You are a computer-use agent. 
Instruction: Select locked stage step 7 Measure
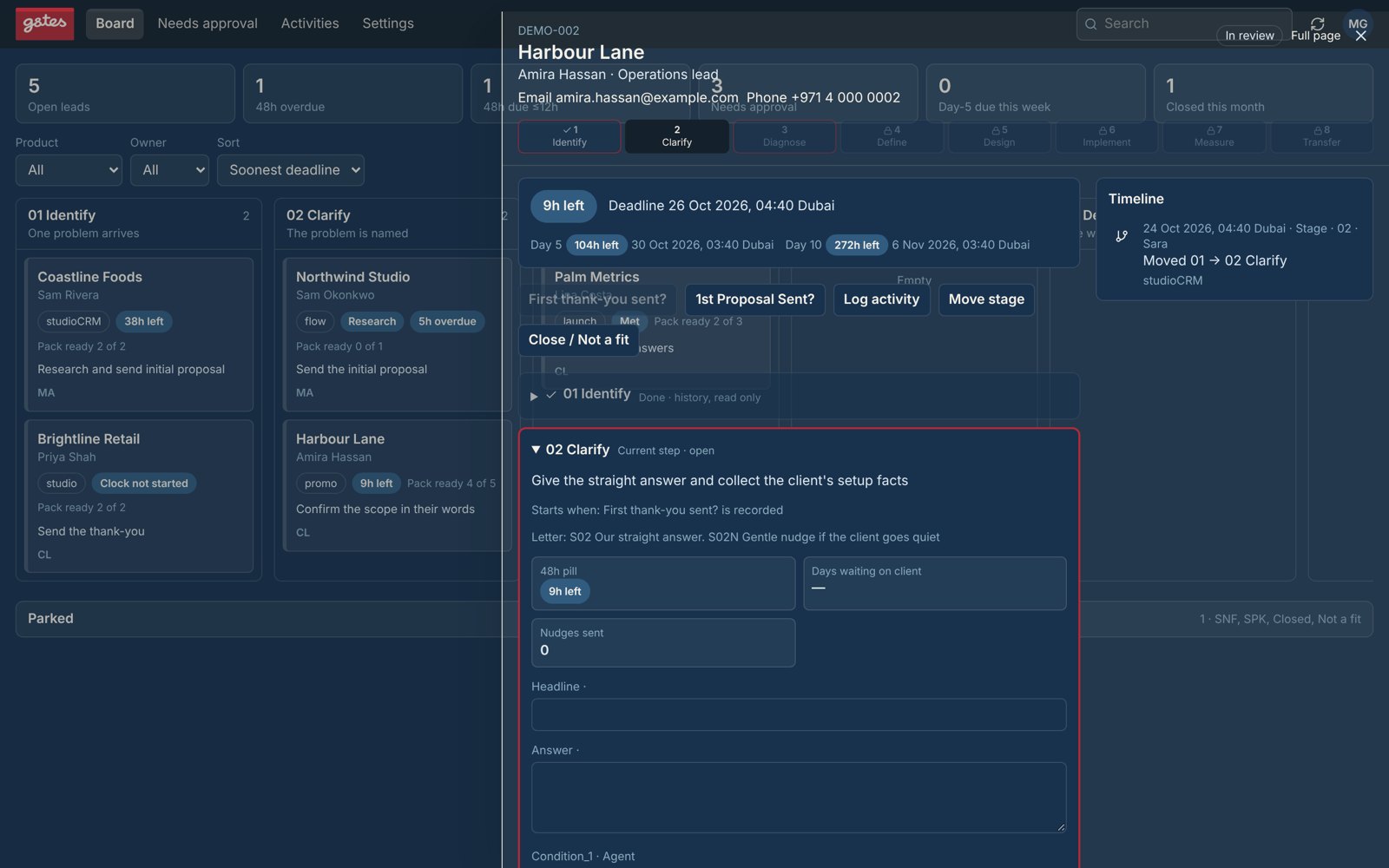(x=1214, y=136)
